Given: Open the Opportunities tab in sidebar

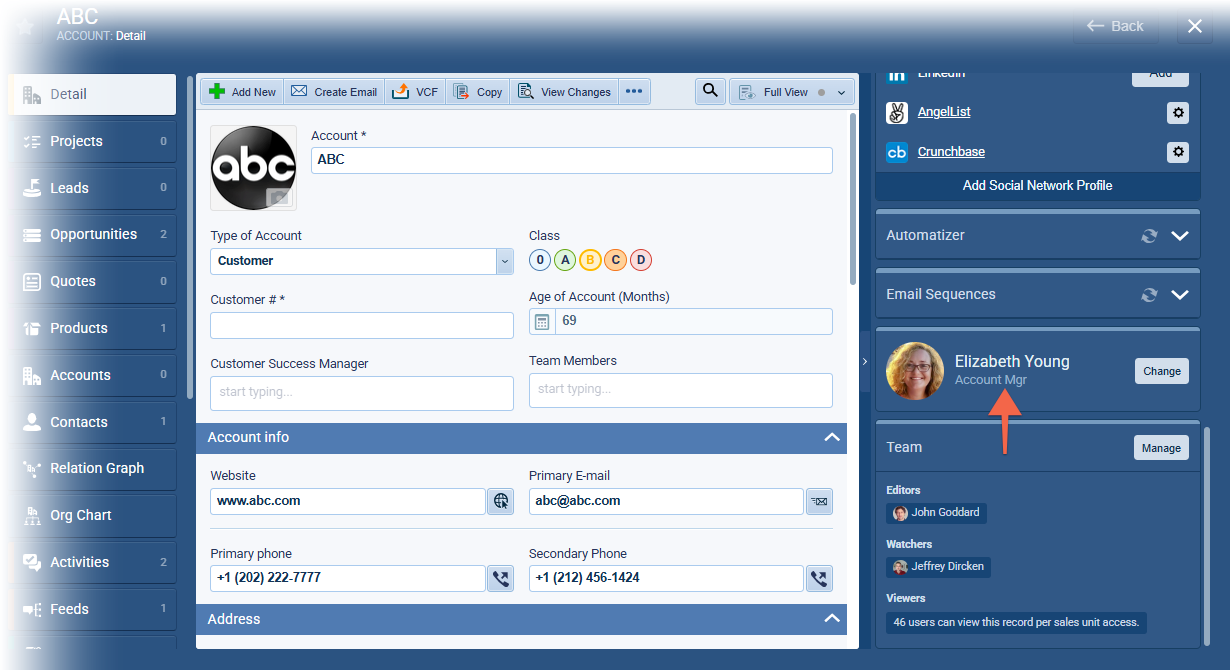Looking at the screenshot, I should (x=94, y=235).
